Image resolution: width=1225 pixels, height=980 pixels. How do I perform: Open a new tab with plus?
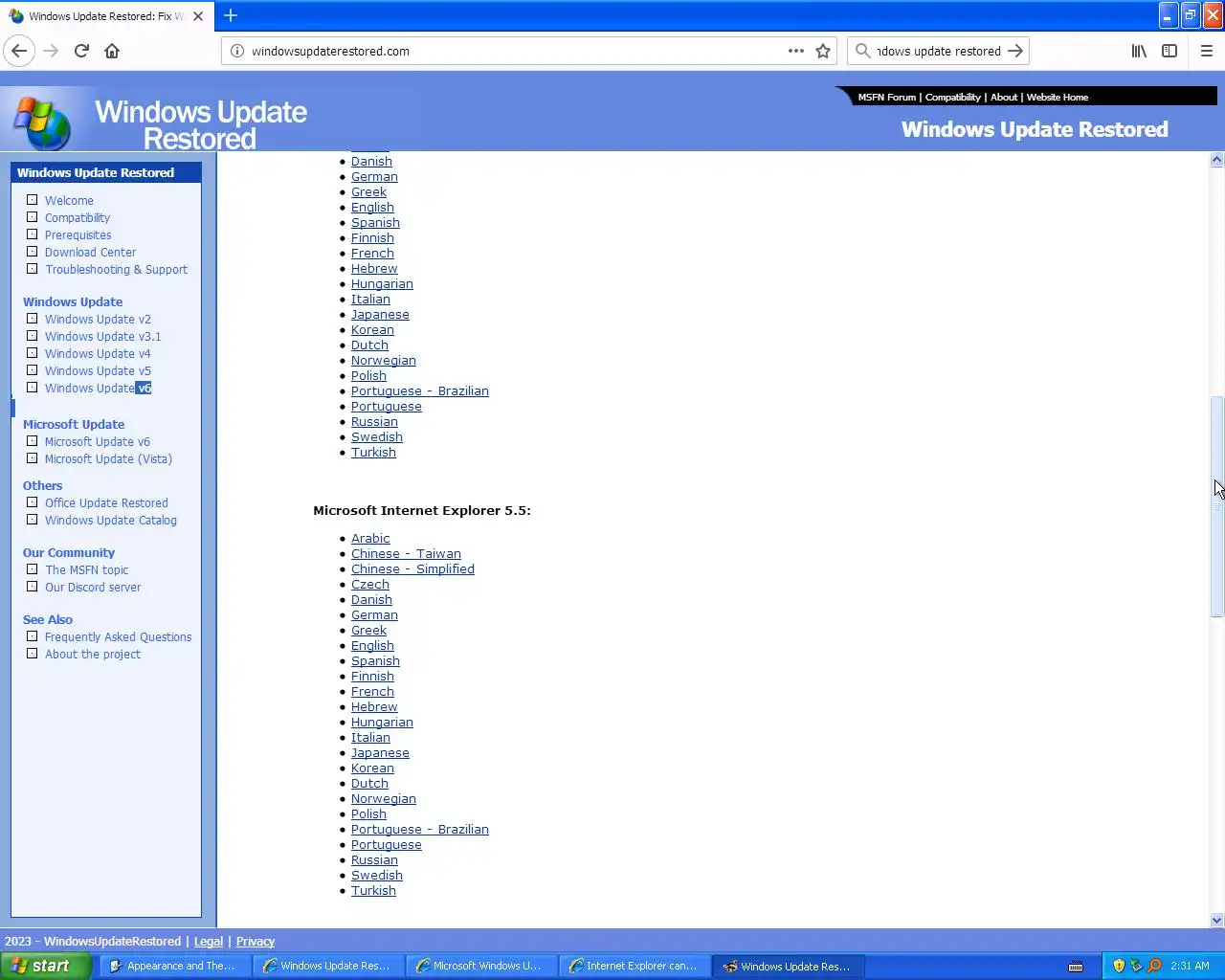coord(231,15)
